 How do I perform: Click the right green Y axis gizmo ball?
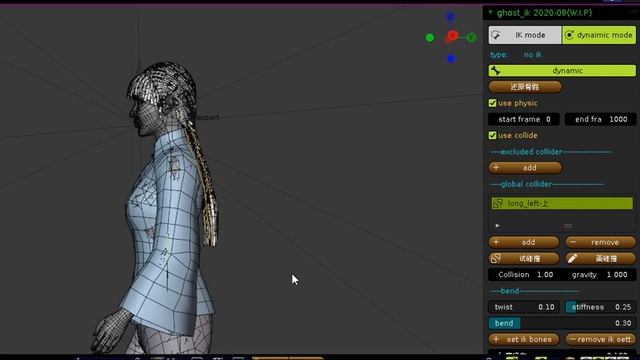(471, 38)
